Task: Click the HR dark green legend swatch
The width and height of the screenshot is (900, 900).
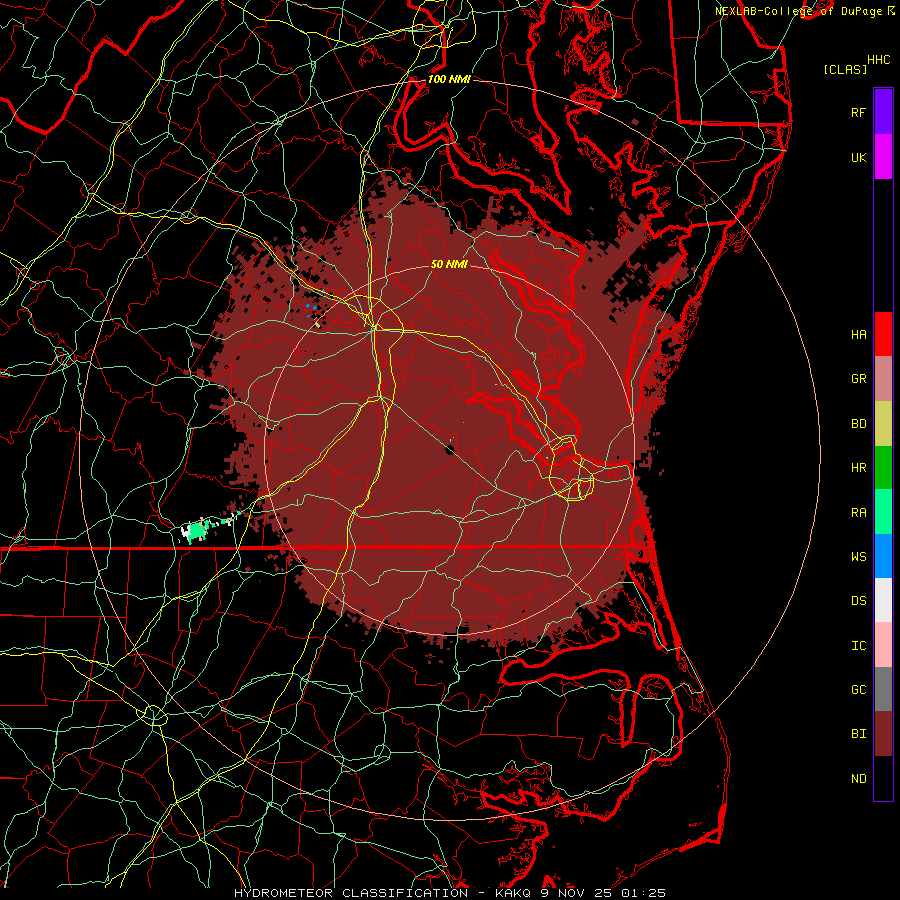Action: click(x=883, y=468)
